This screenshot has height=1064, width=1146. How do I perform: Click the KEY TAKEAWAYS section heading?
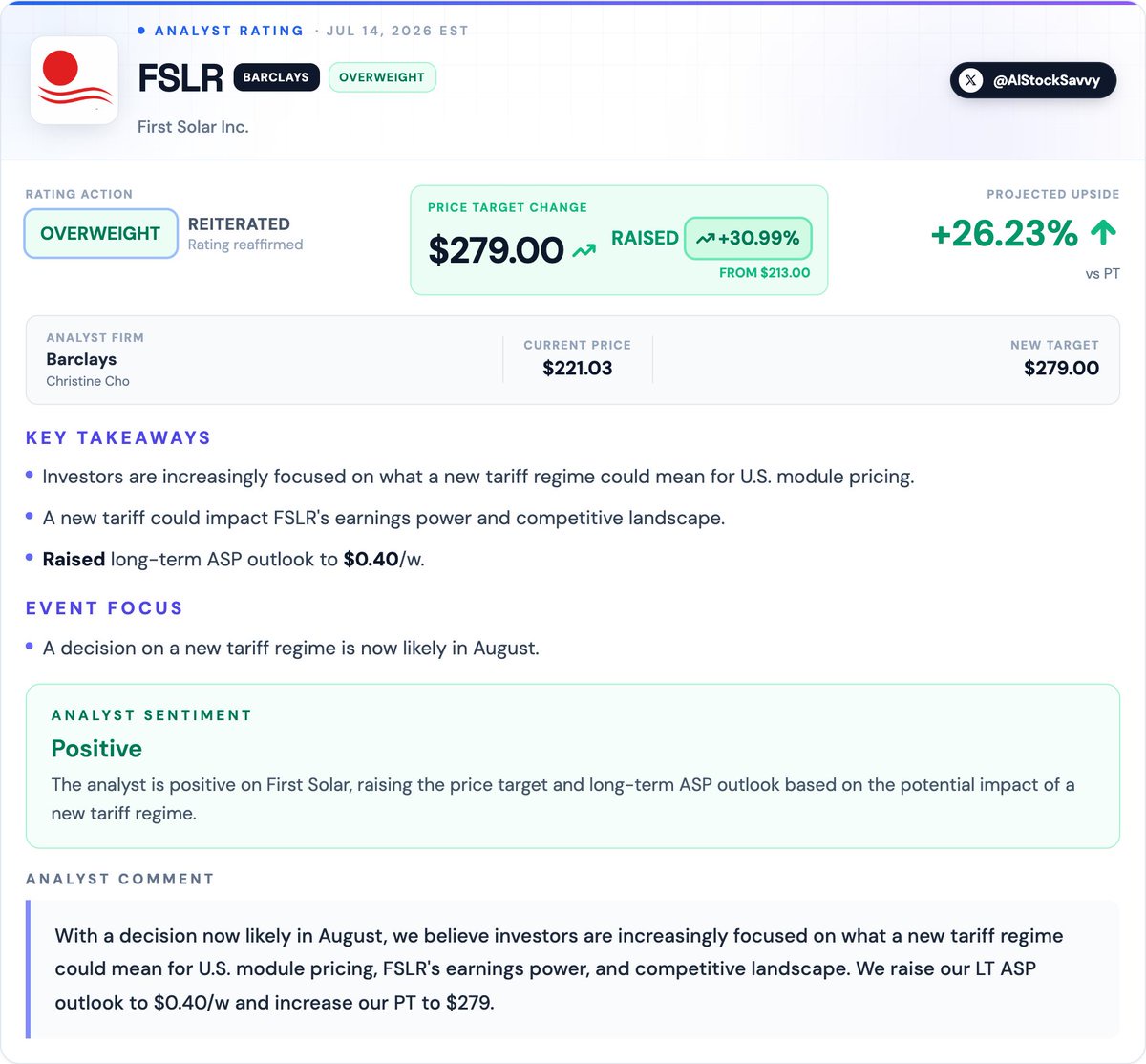(118, 438)
